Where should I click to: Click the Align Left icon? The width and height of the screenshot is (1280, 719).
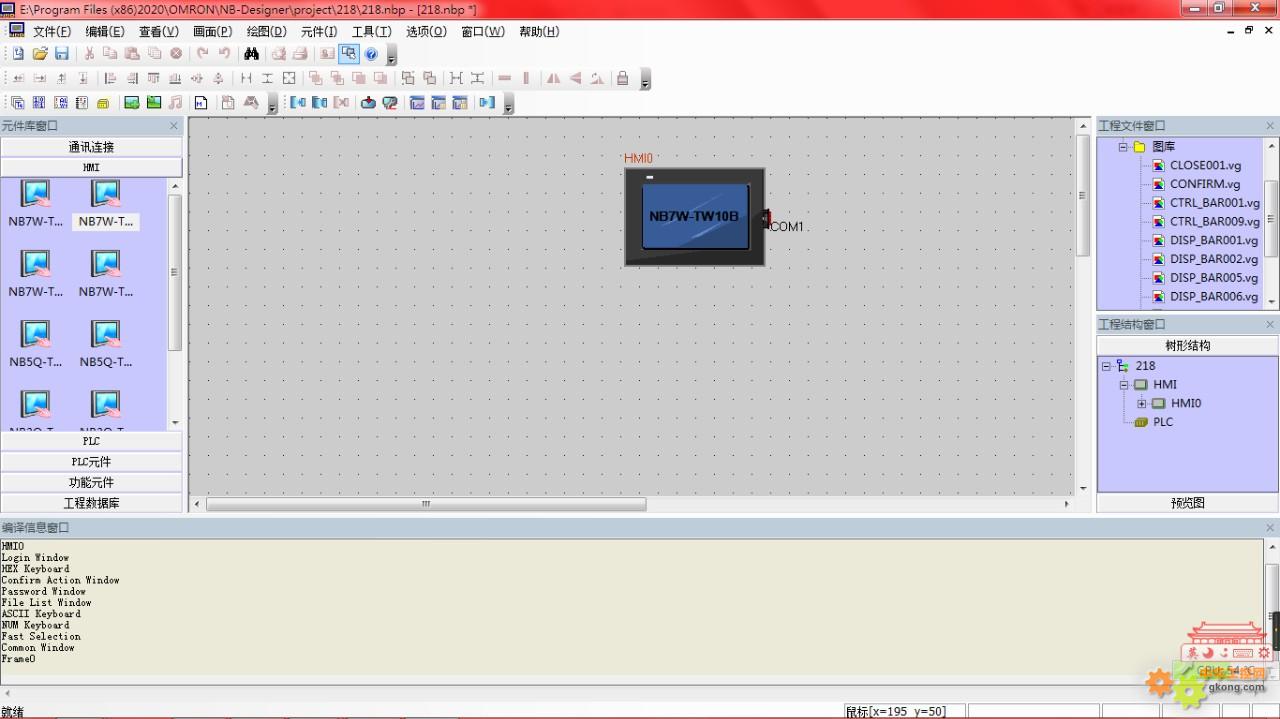pos(110,78)
